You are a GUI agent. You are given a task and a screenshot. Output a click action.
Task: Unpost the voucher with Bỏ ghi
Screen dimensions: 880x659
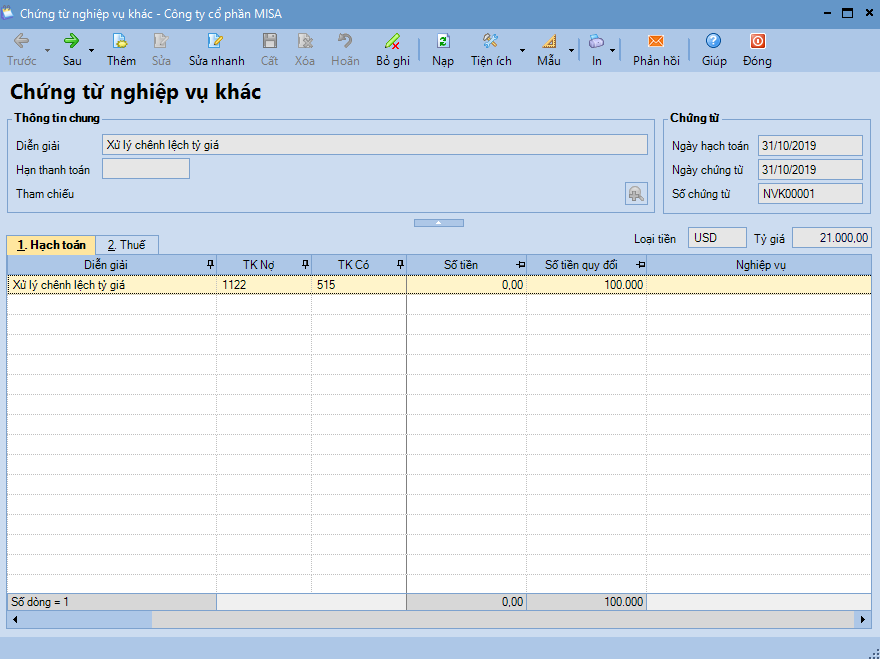click(393, 50)
